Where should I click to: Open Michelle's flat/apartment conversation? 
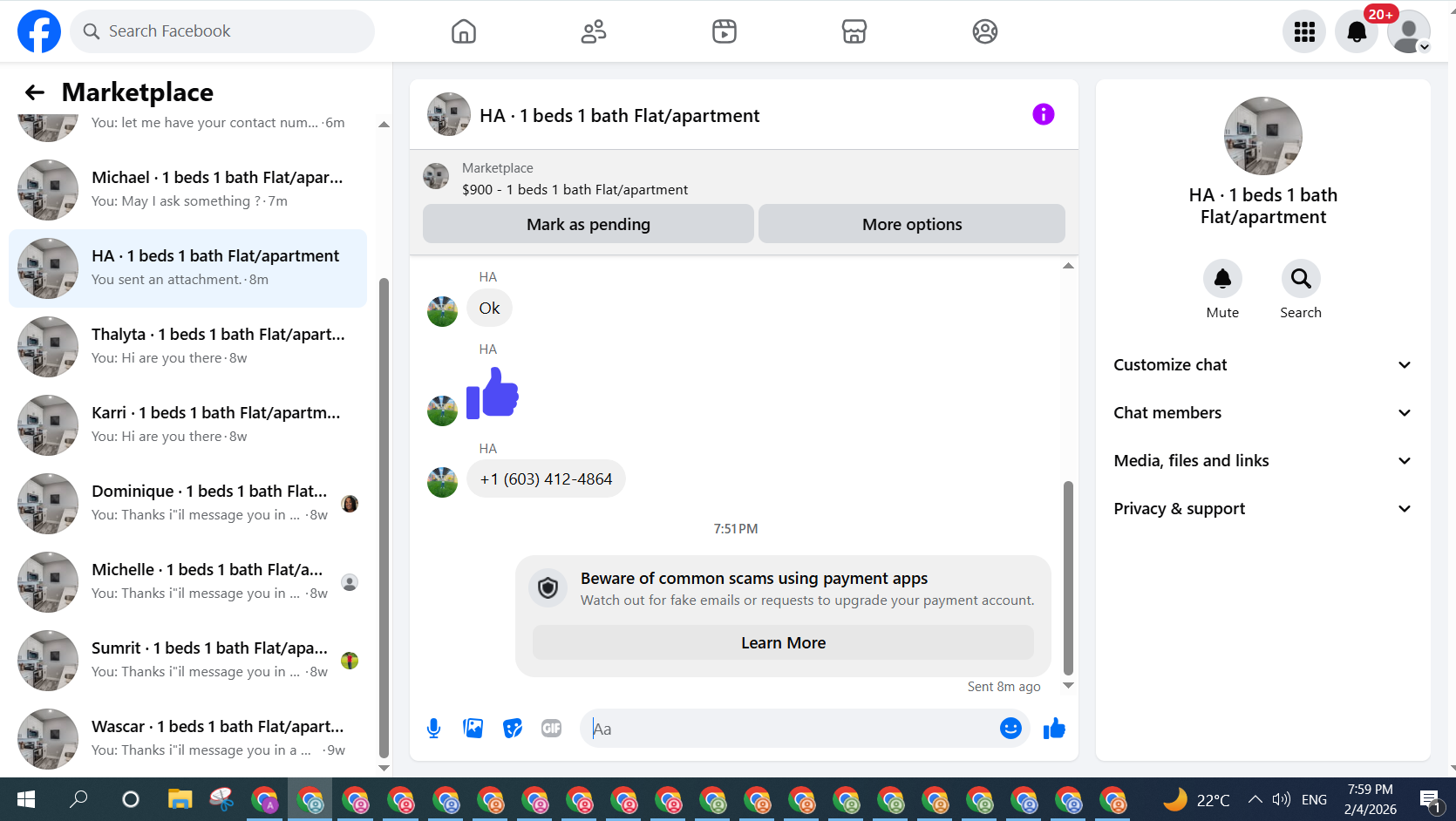pos(187,582)
